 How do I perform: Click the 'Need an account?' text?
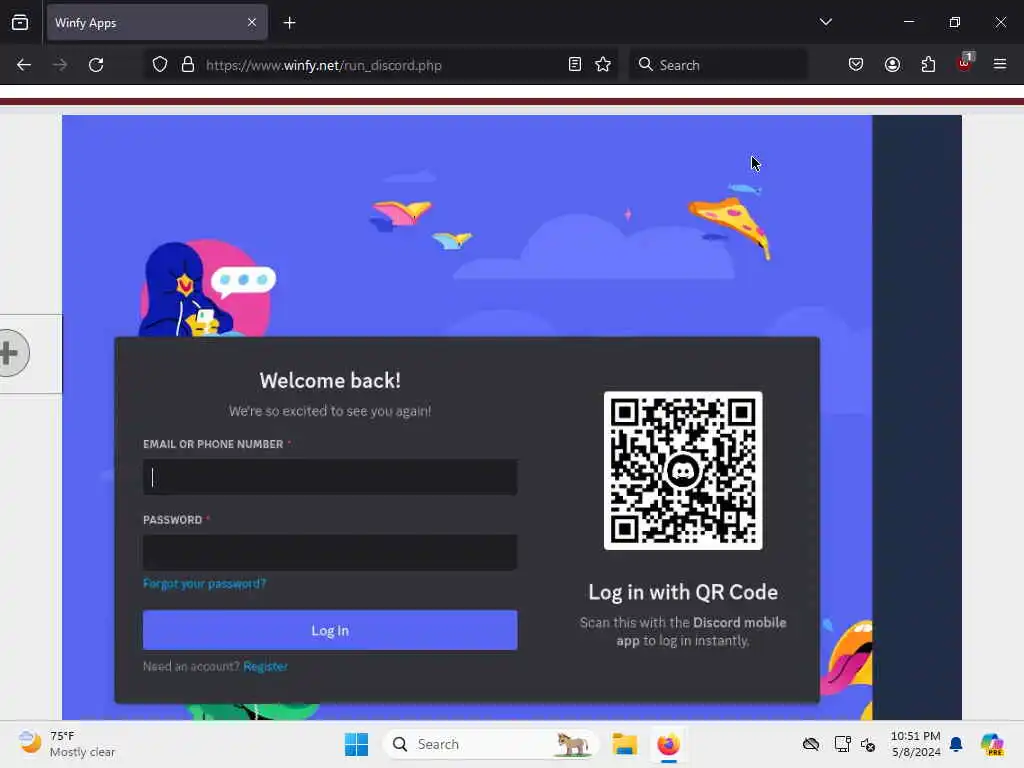coord(191,666)
